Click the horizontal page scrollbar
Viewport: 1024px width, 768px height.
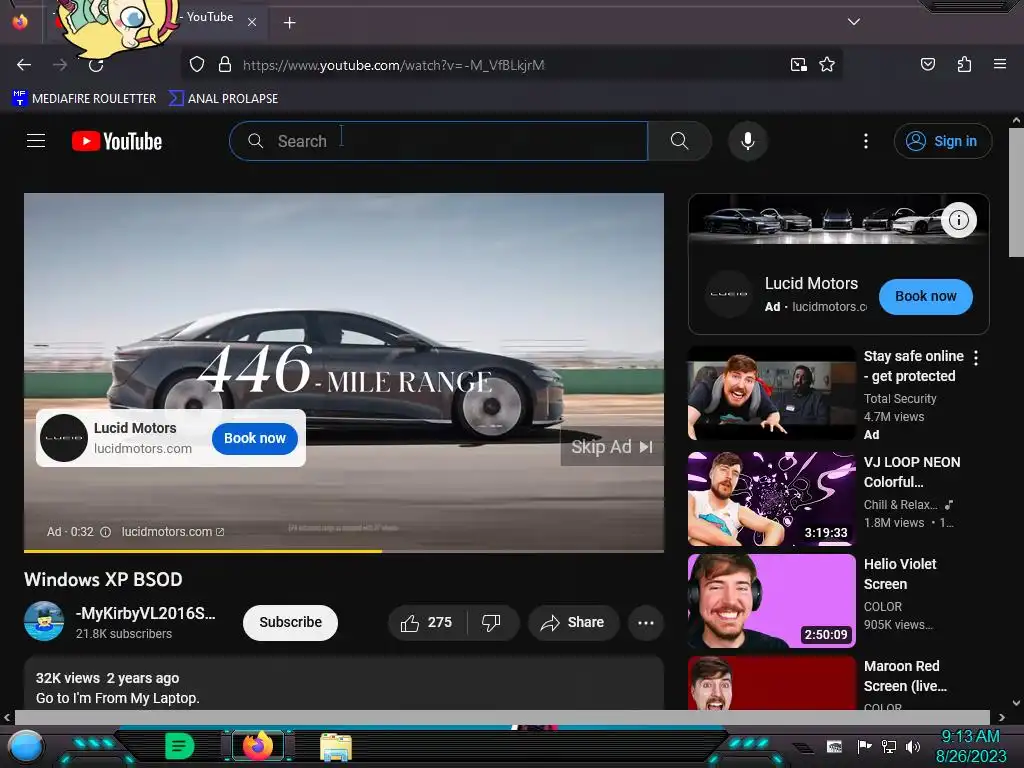(502, 717)
